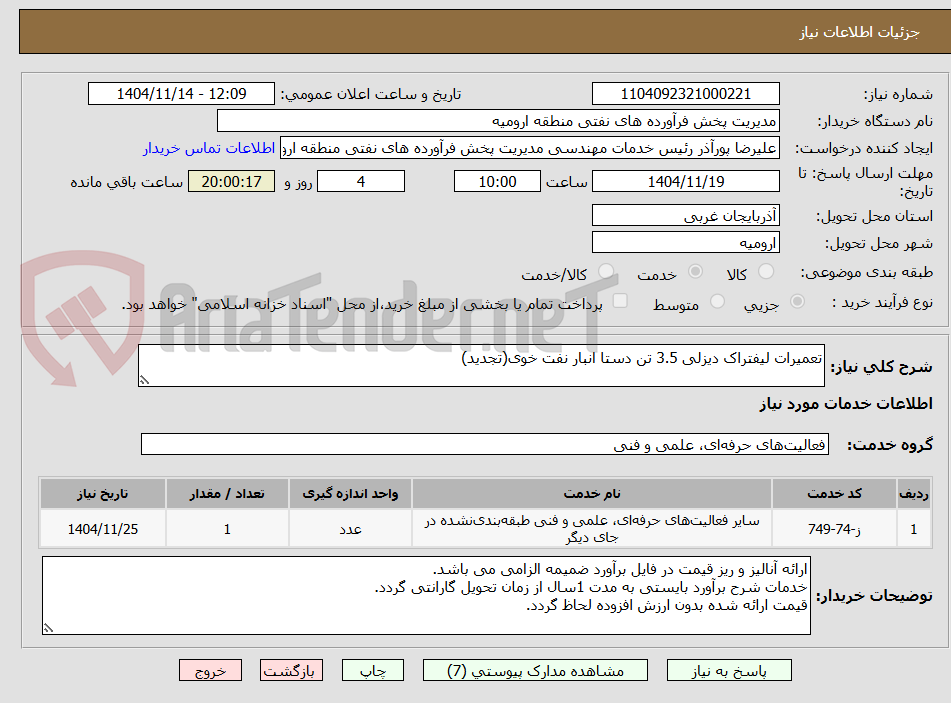Click the توضیحات خریدار notes textarea
Screen dimensions: 951x703
tap(426, 596)
